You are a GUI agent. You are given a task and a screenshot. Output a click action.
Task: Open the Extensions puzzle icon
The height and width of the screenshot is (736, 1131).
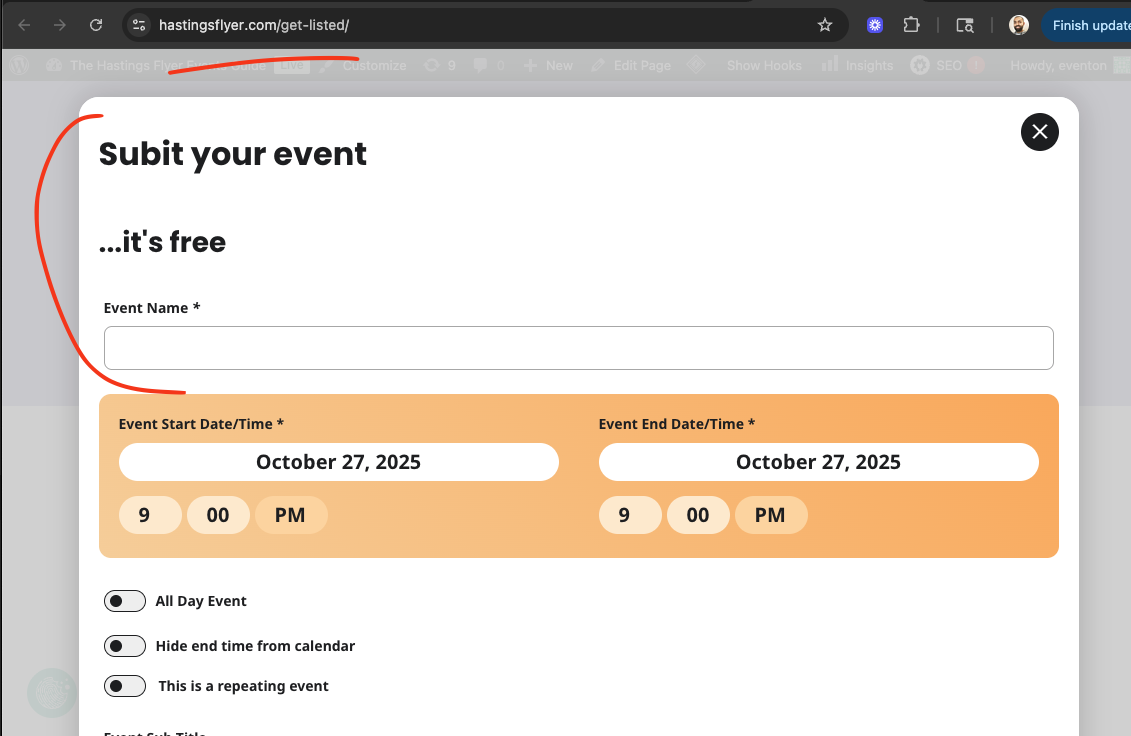(x=911, y=25)
